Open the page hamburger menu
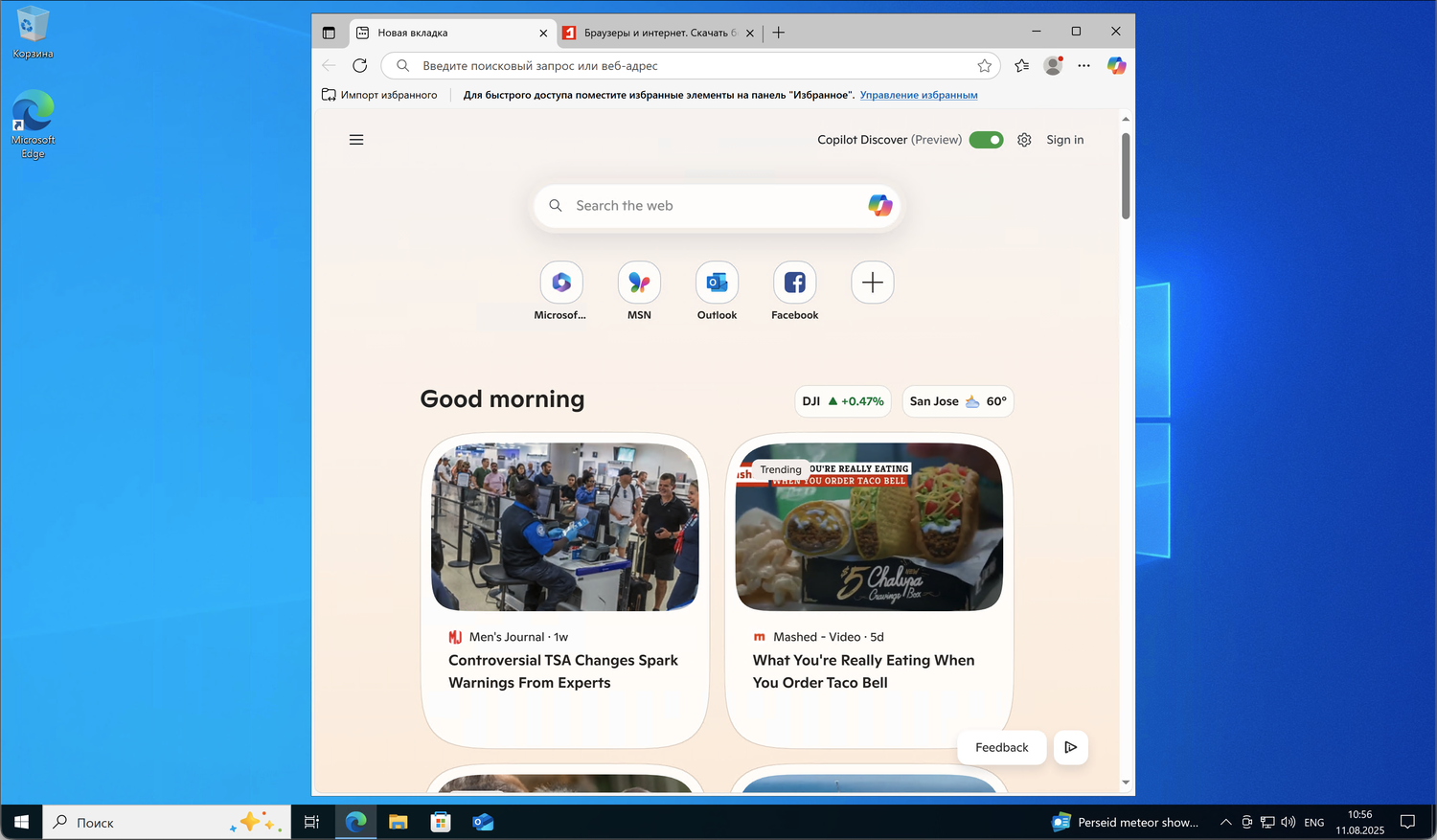 point(356,140)
